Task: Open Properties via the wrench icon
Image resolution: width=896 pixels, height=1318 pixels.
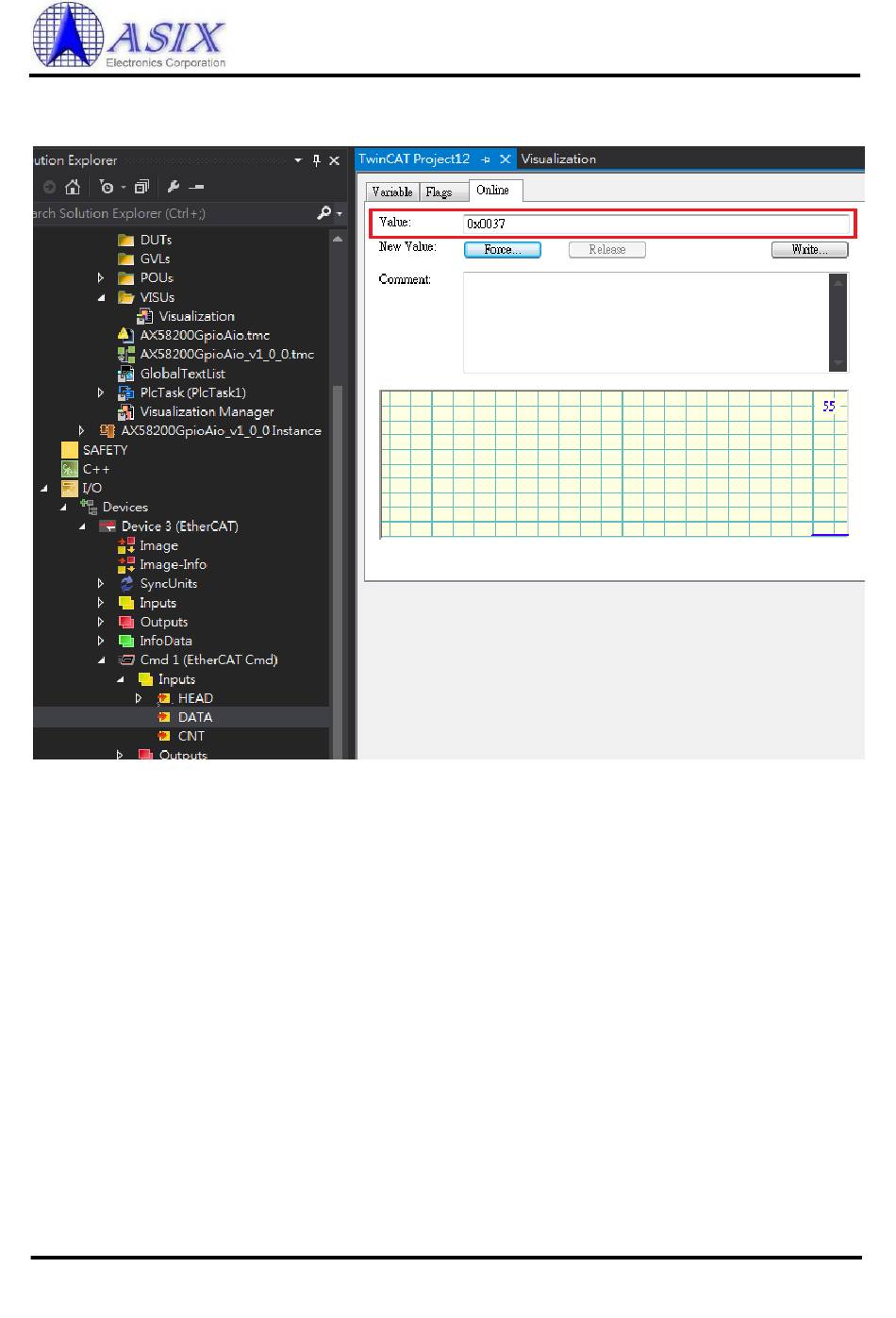Action: [174, 187]
